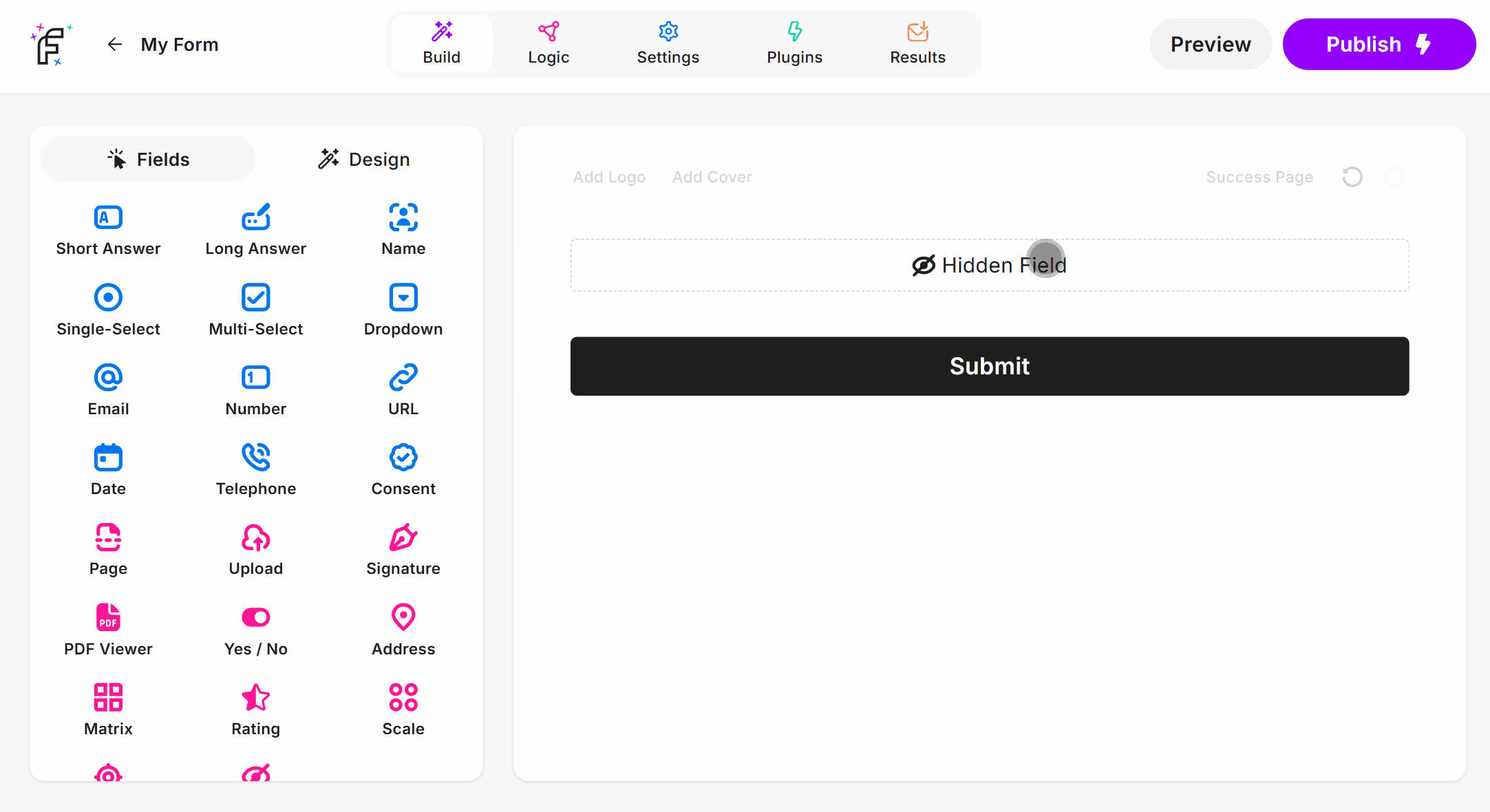Add a Multi-Select field
Screen dimensions: 1490x812
(256, 311)
